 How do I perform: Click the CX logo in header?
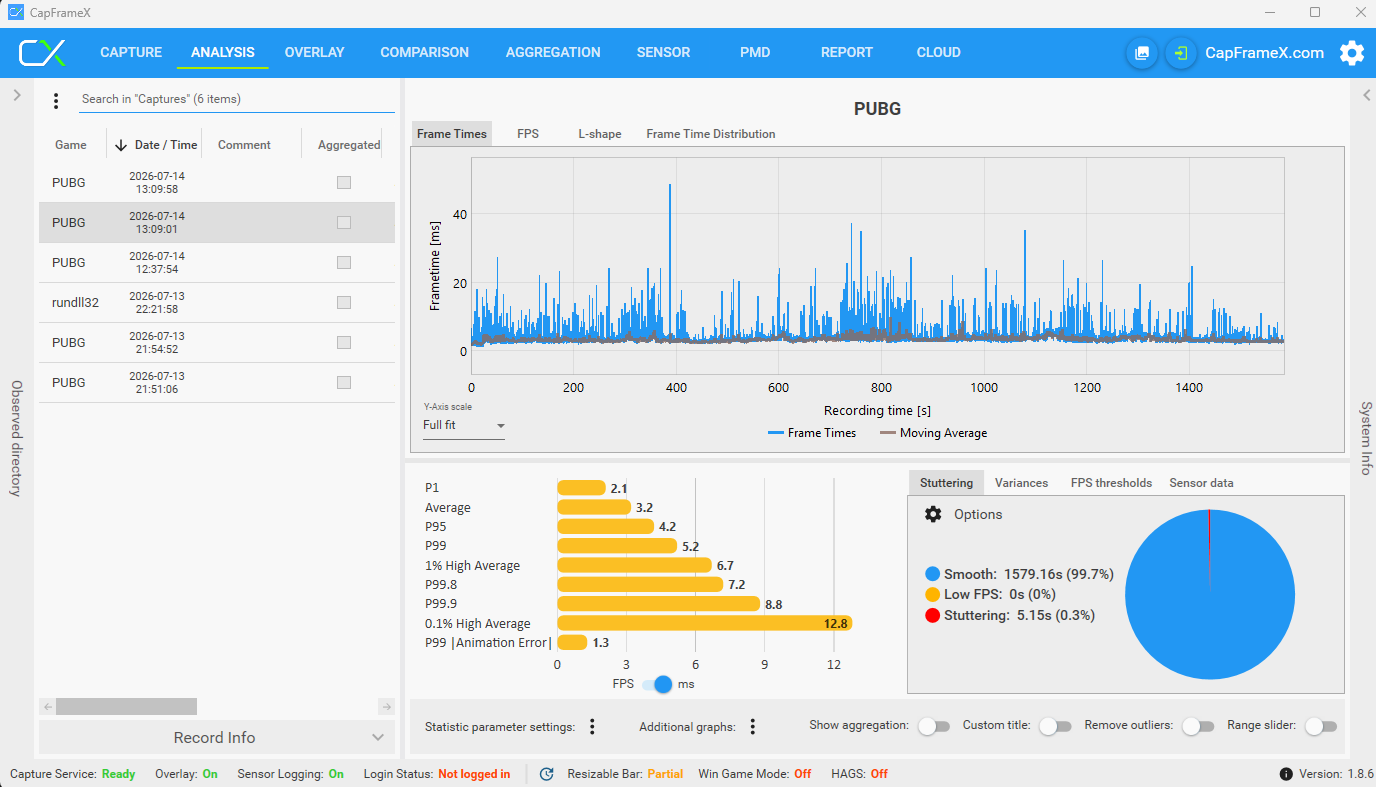click(42, 53)
